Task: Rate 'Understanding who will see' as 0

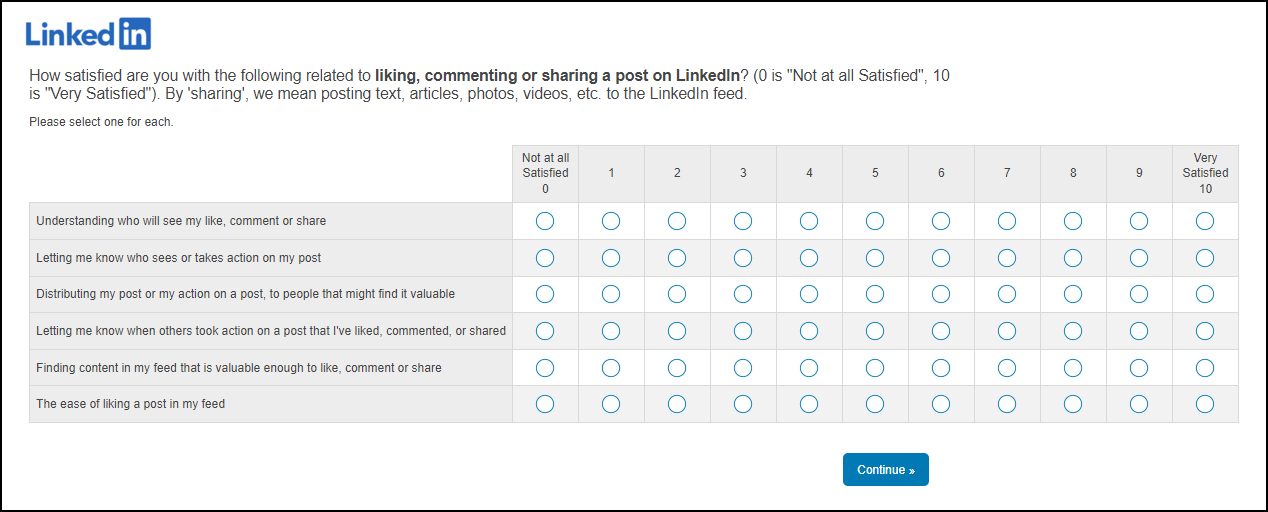Action: [x=545, y=221]
